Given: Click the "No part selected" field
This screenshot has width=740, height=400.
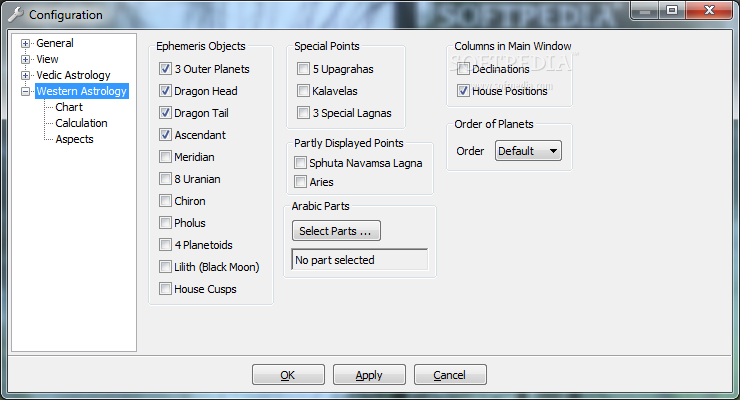Looking at the screenshot, I should click(359, 260).
